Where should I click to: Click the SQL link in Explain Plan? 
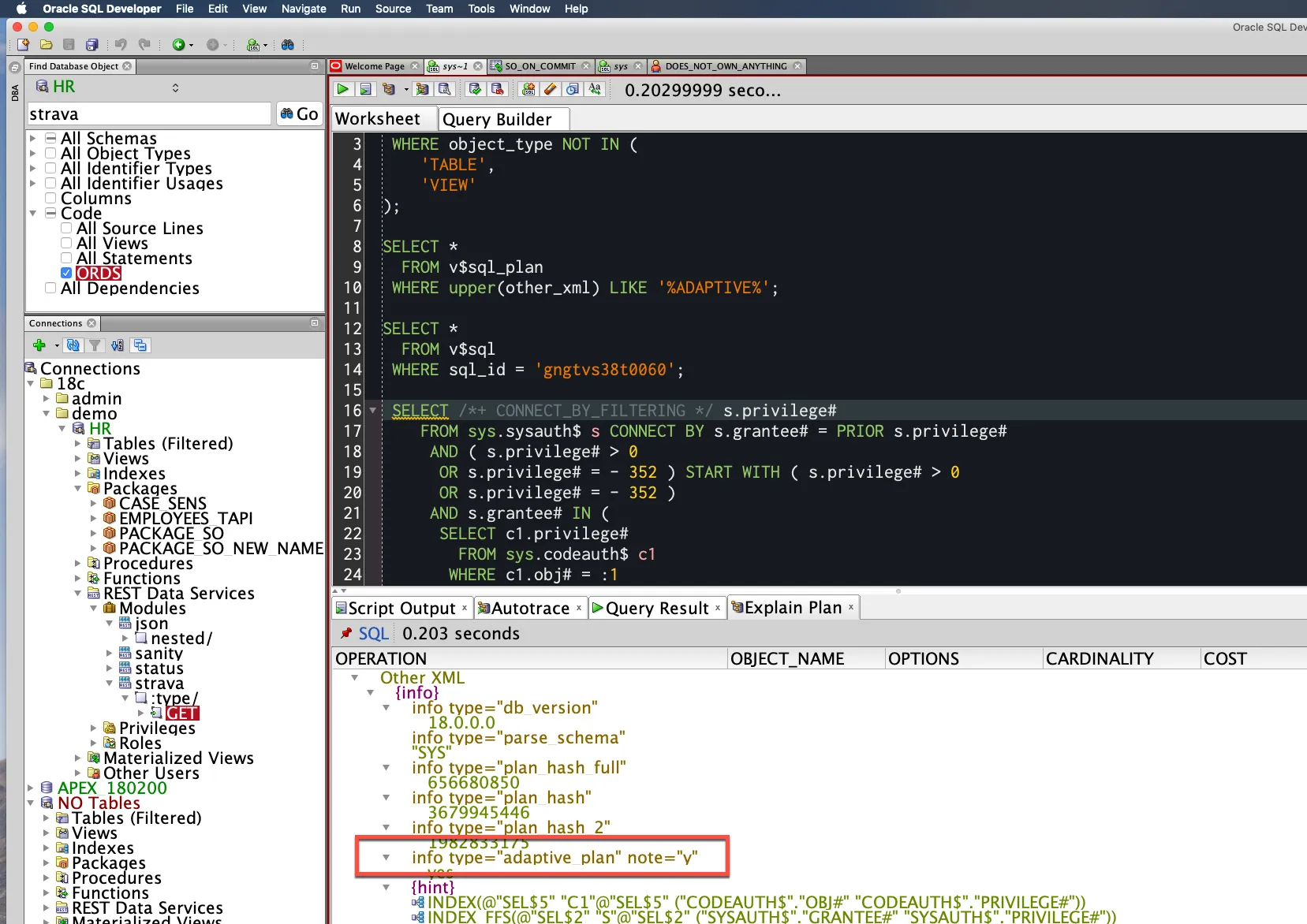coord(373,633)
